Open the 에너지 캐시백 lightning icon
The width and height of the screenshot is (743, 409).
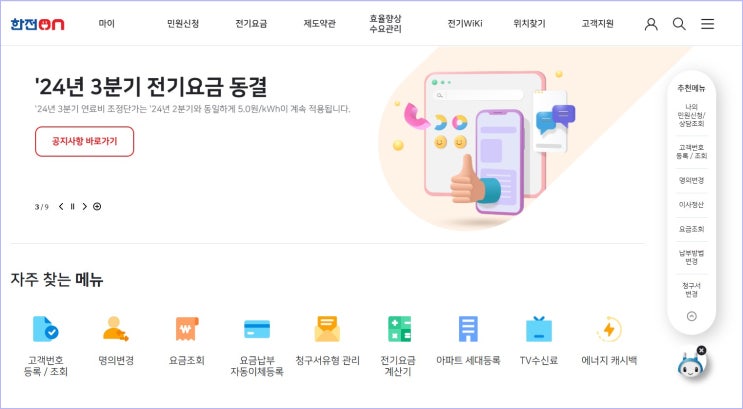(609, 329)
